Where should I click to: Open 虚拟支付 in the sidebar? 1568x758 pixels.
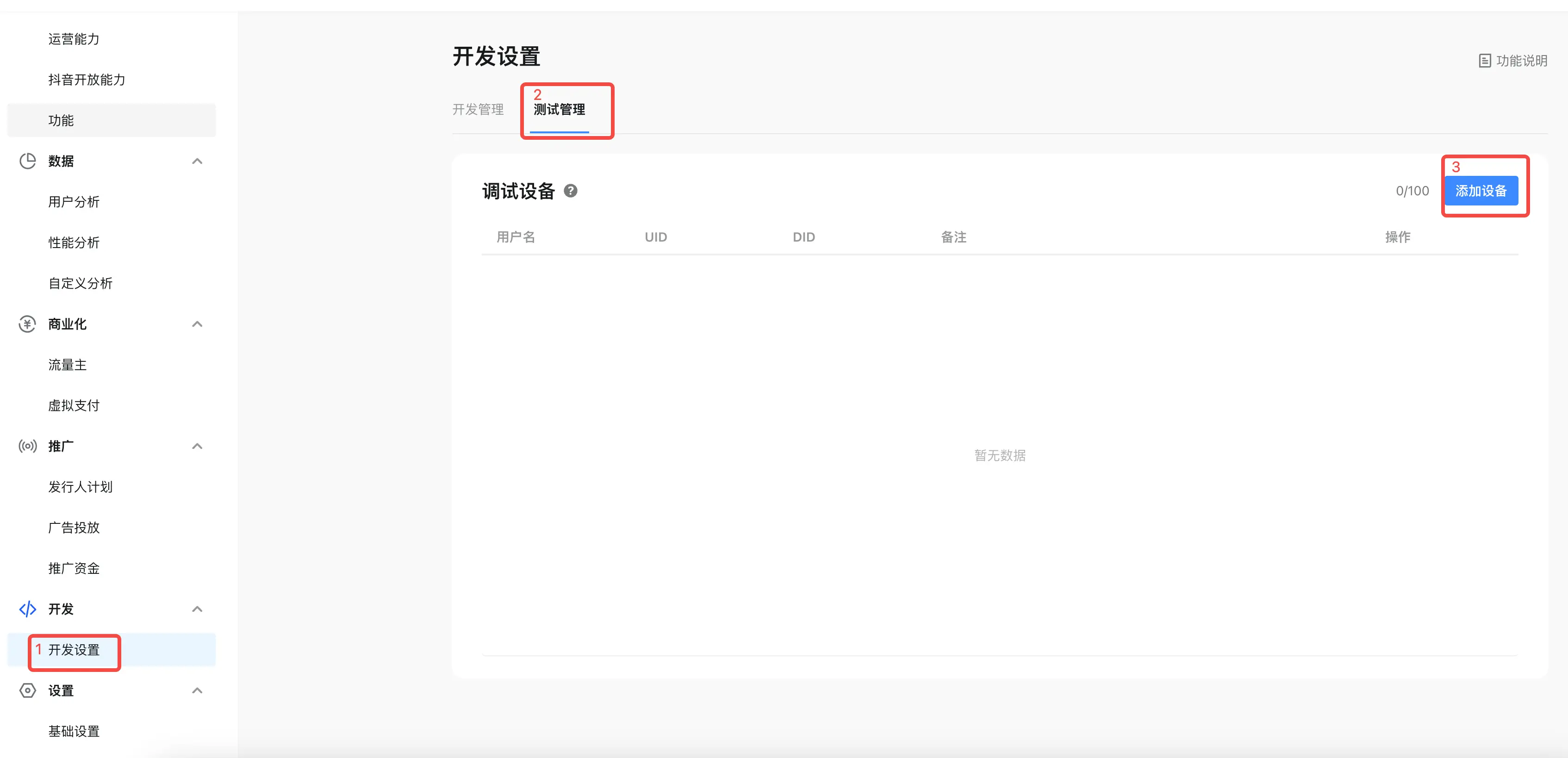tap(74, 405)
